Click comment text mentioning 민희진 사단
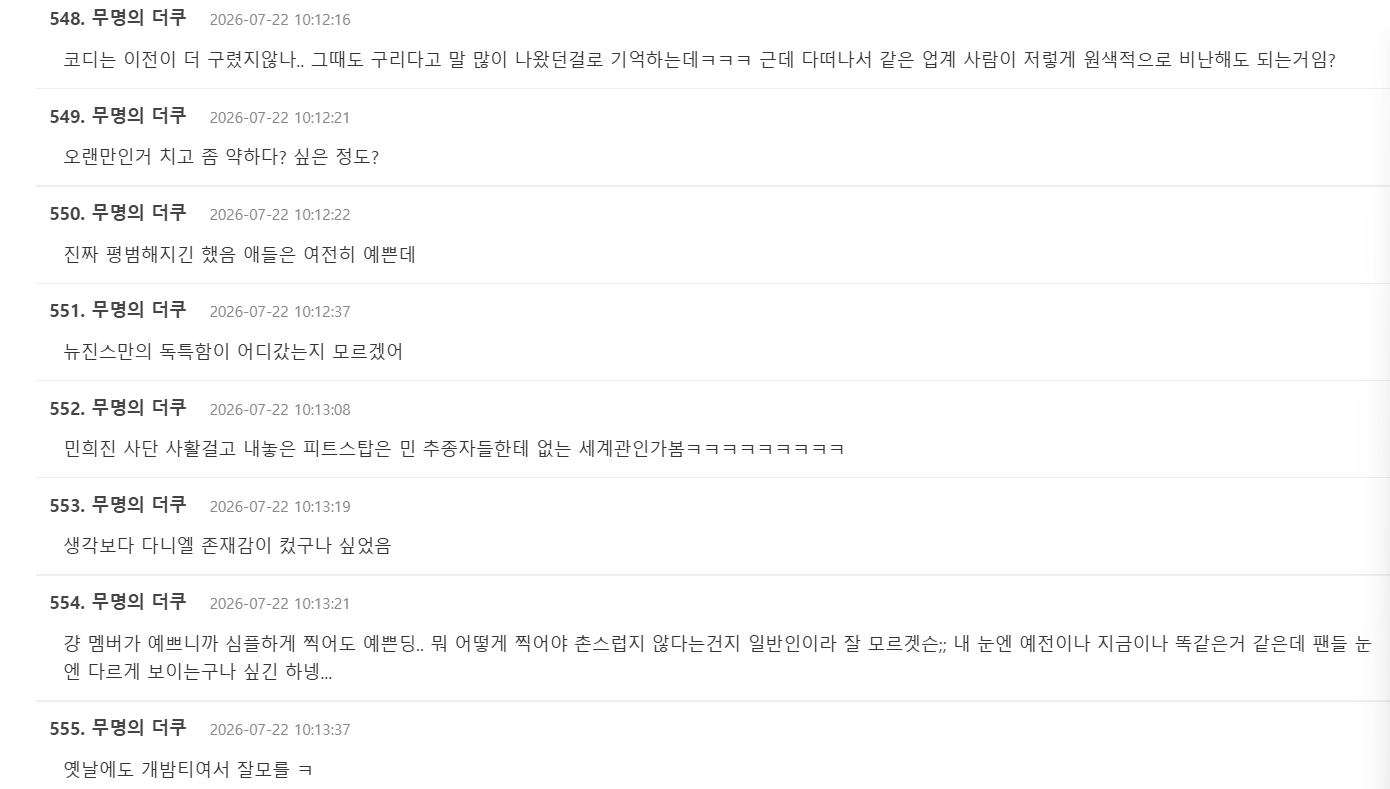Screen dimensions: 1390x789 point(454,448)
